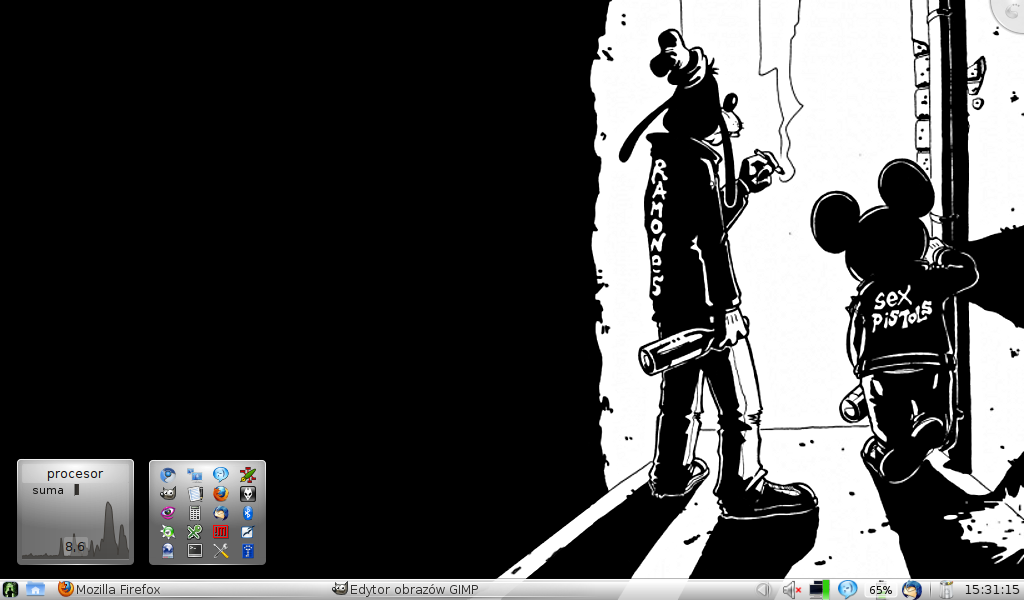1024x600 pixels.
Task: Open the terminal launcher icon
Action: point(195,551)
